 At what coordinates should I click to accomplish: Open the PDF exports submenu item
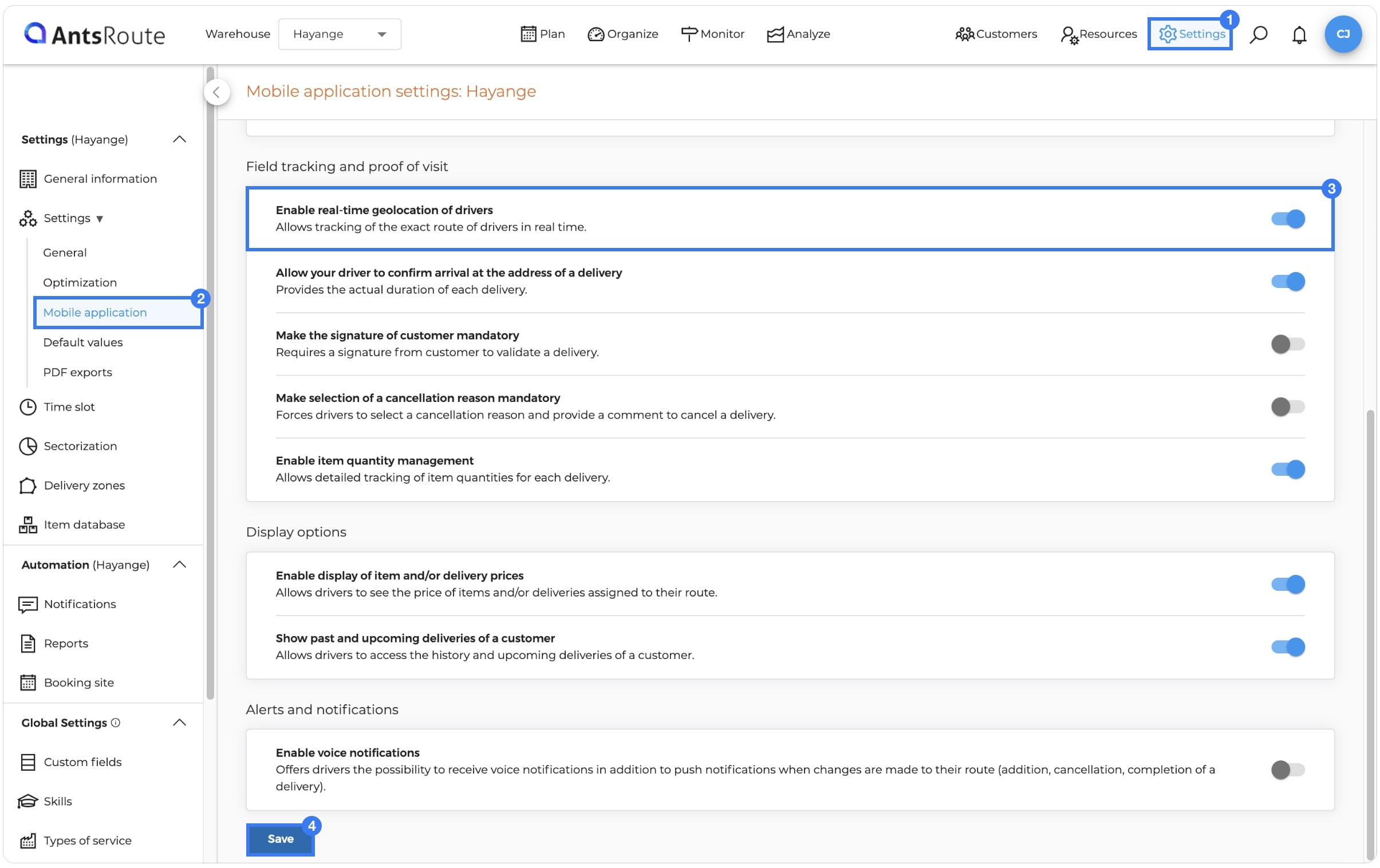[x=77, y=372]
